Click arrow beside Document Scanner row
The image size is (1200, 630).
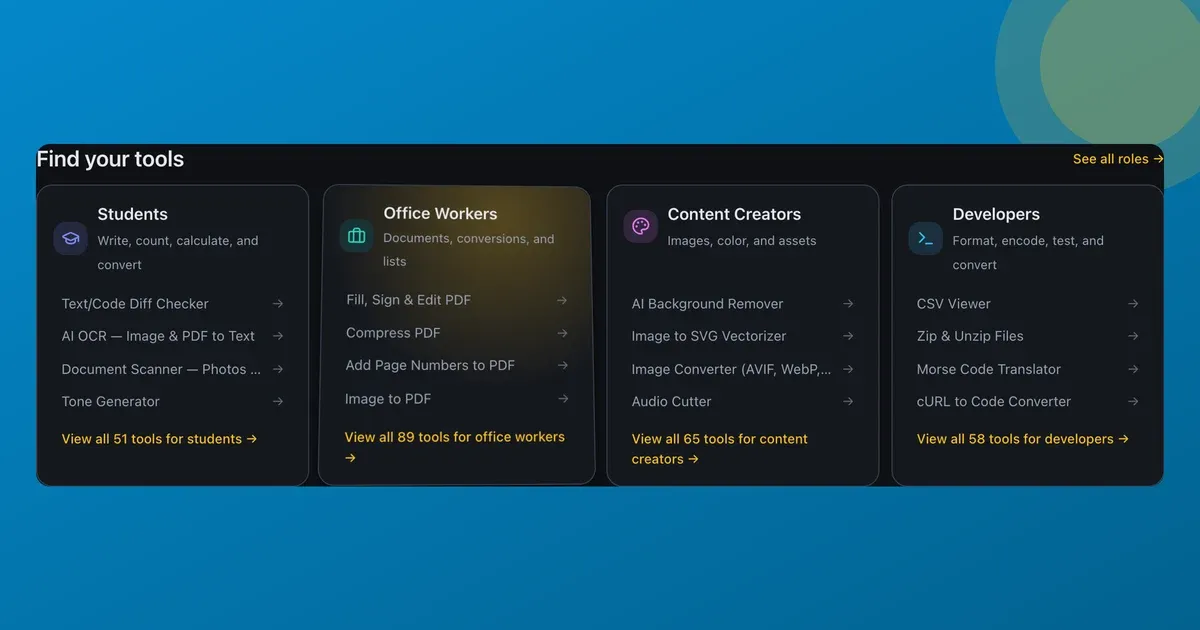pos(278,369)
